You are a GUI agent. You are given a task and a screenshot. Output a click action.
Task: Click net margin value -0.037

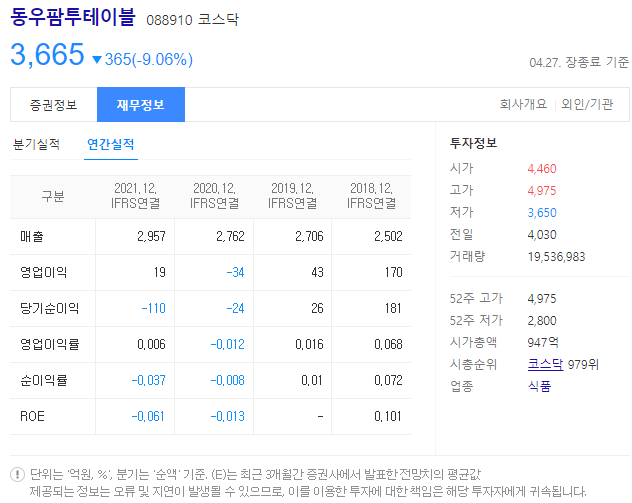(149, 380)
